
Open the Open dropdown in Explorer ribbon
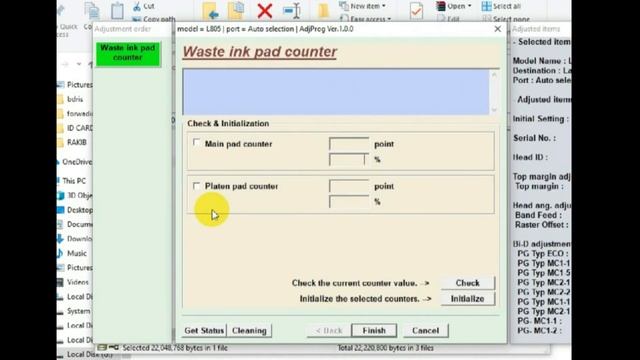coord(454,6)
